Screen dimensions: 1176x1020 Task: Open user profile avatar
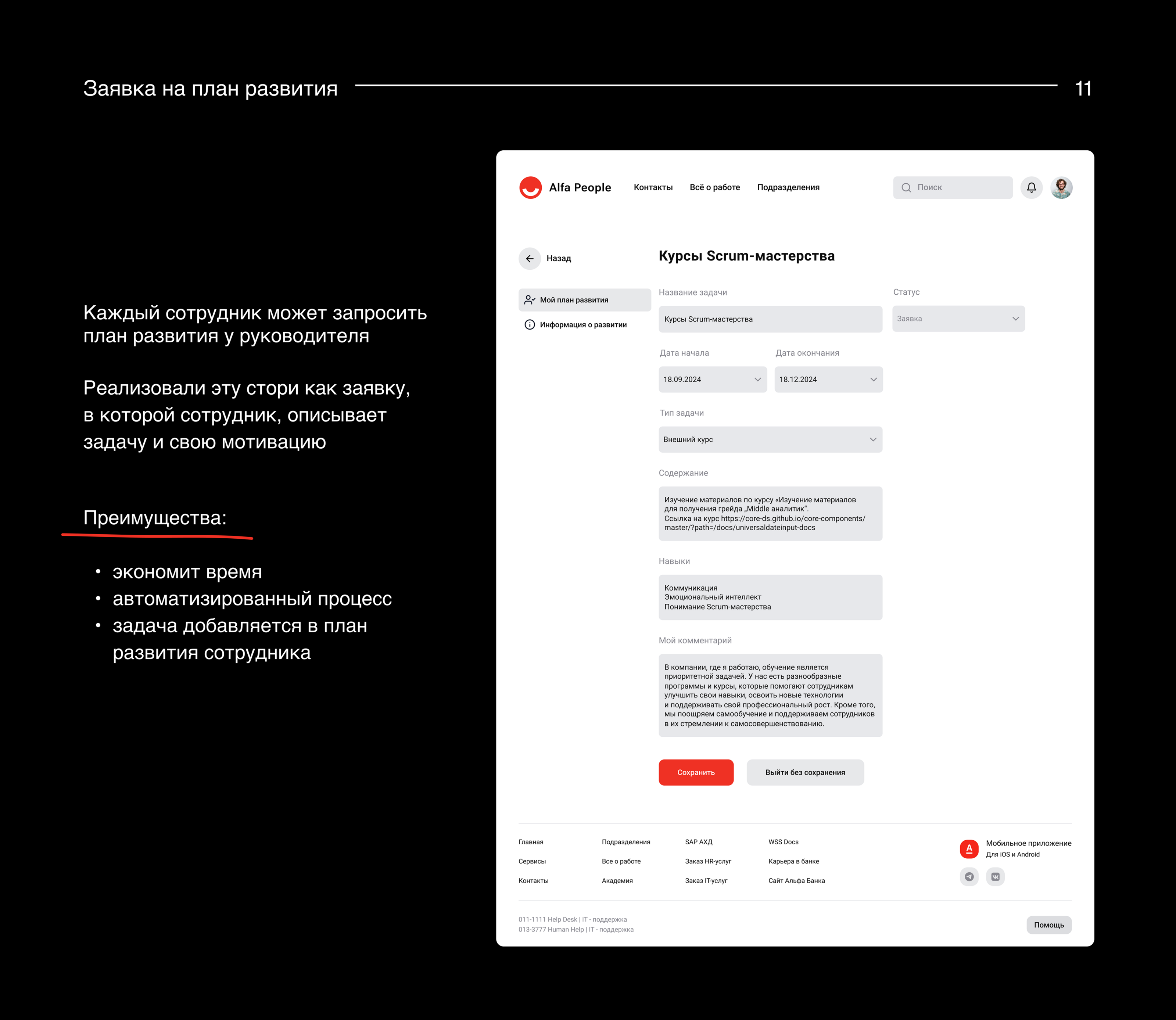(x=1061, y=187)
